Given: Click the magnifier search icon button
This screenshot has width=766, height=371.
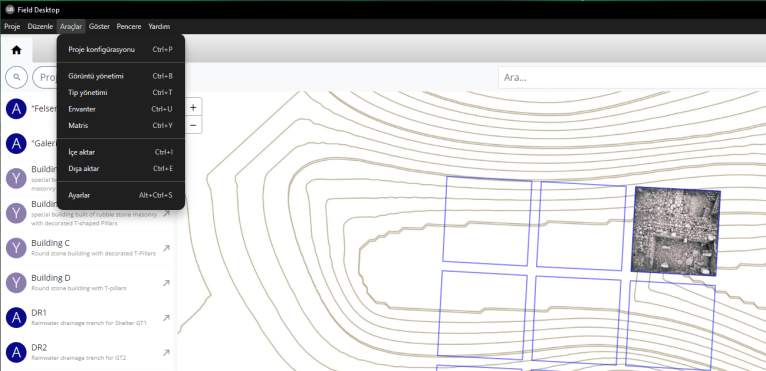Looking at the screenshot, I should click(17, 77).
